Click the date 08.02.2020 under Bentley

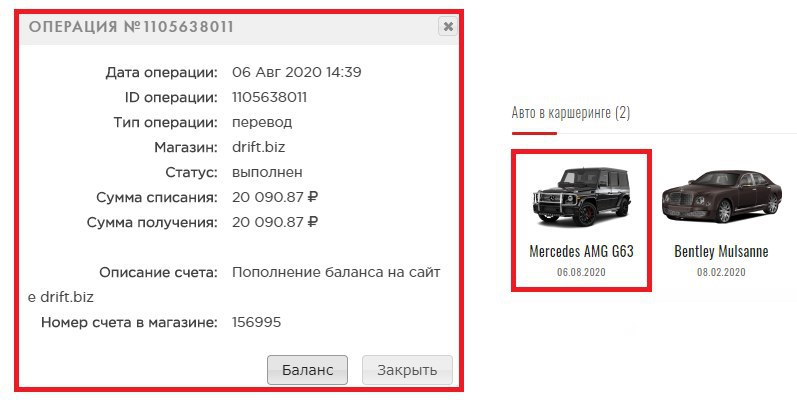point(721,272)
